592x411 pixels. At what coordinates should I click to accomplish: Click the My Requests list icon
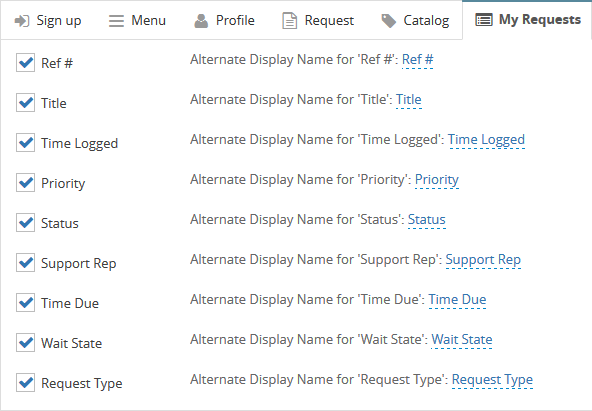coord(484,20)
